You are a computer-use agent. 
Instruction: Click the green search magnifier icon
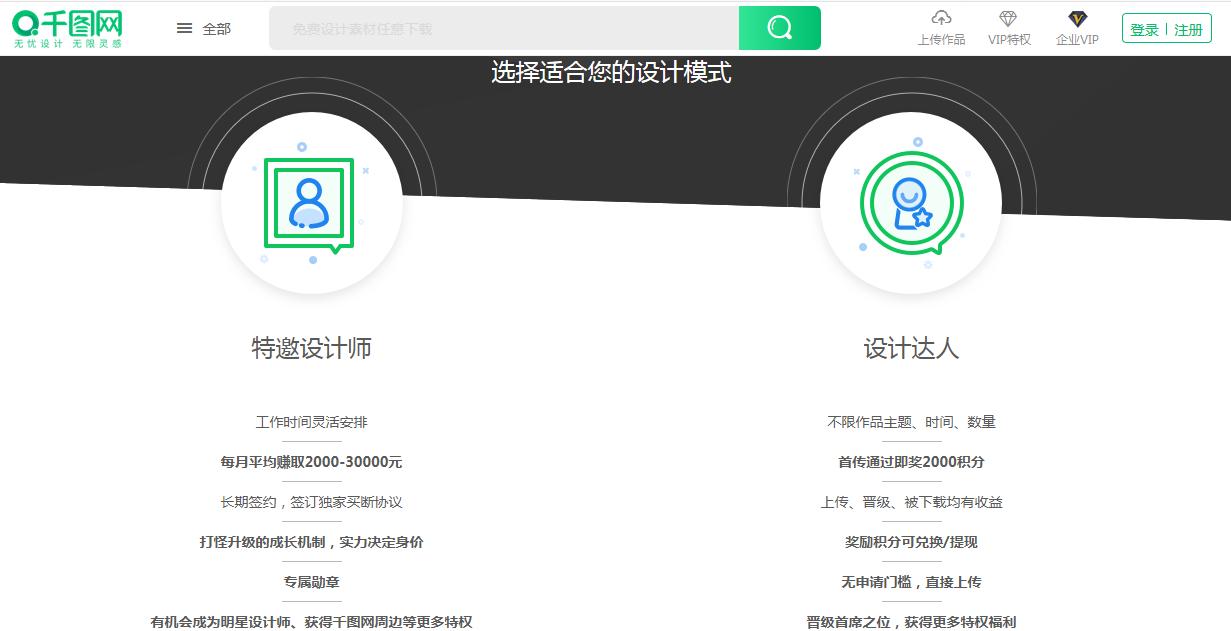point(778,27)
